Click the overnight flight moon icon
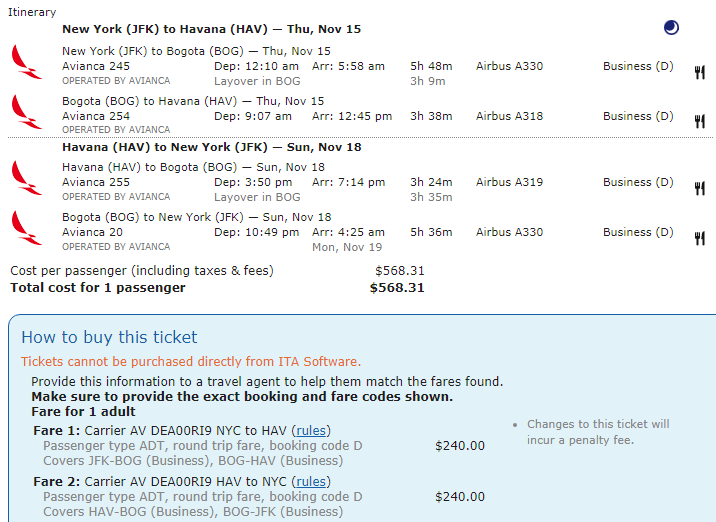 pyautogui.click(x=671, y=28)
